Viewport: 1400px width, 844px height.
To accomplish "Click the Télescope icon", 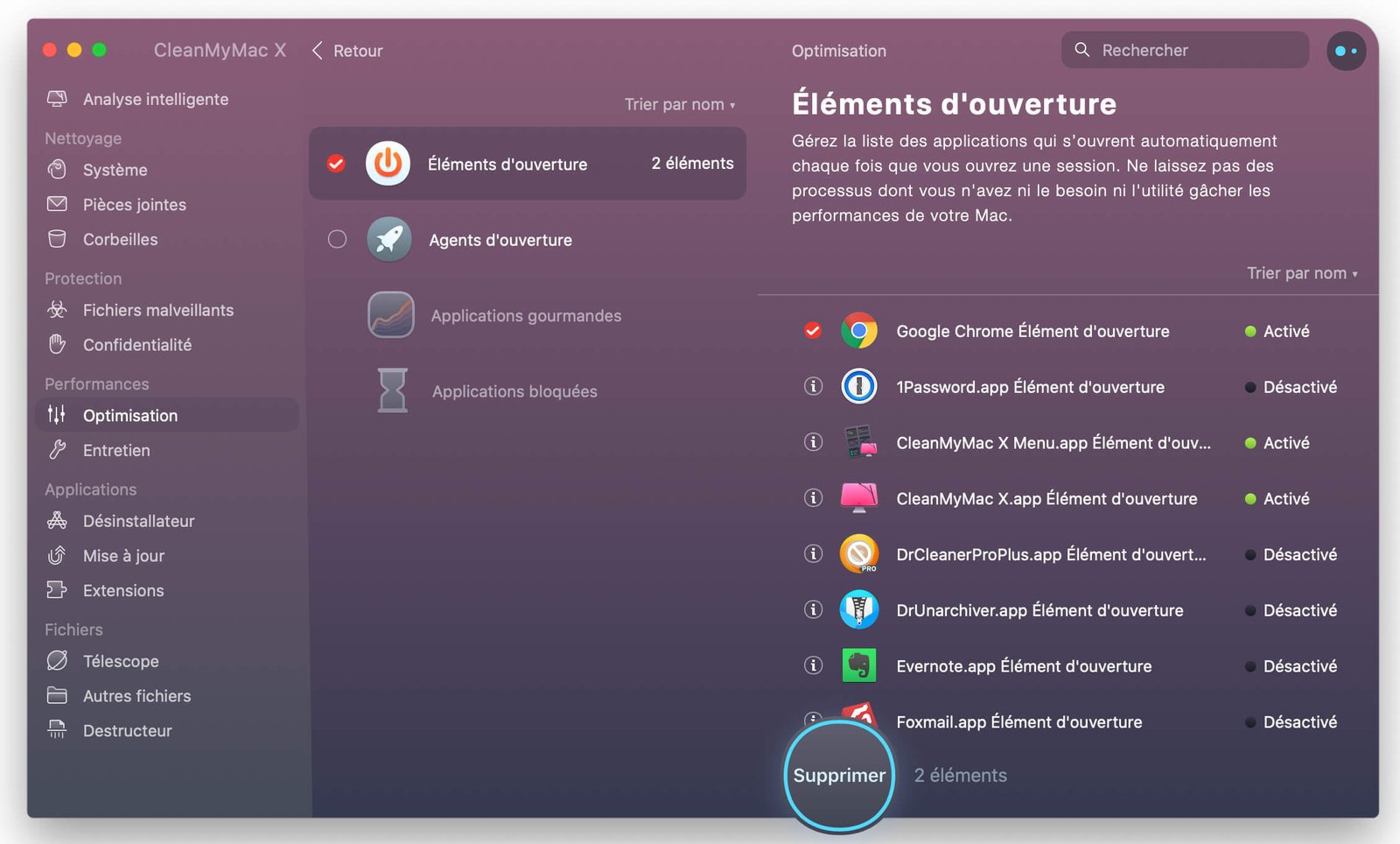I will pyautogui.click(x=57, y=661).
